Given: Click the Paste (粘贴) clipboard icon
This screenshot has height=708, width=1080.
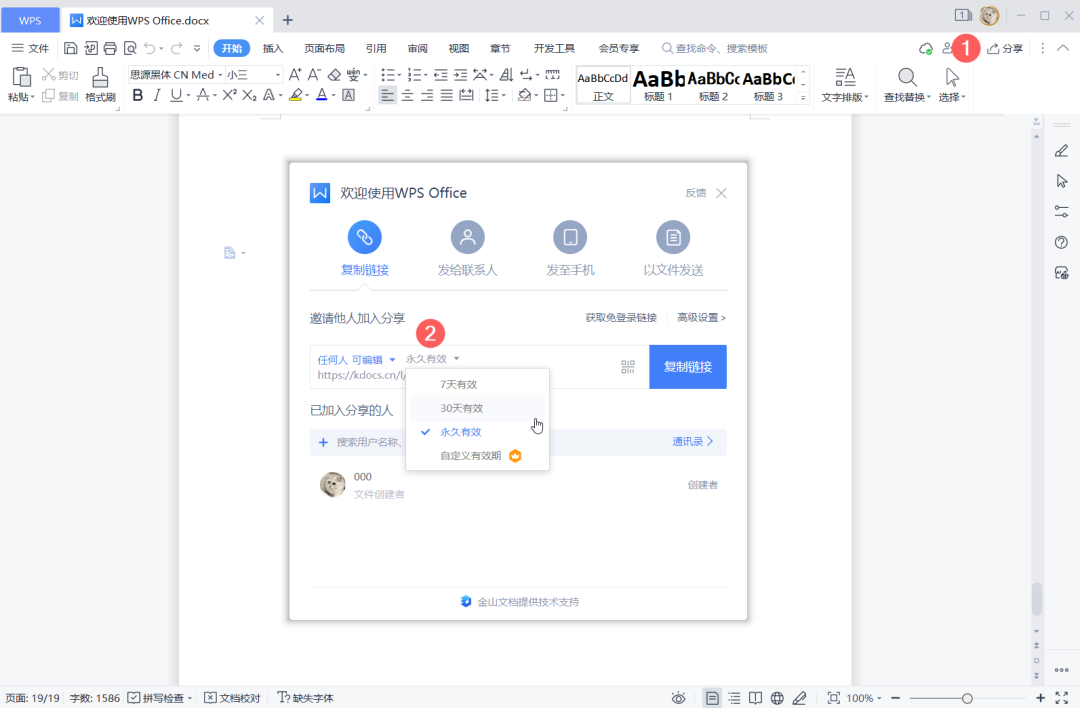Looking at the screenshot, I should [x=21, y=78].
